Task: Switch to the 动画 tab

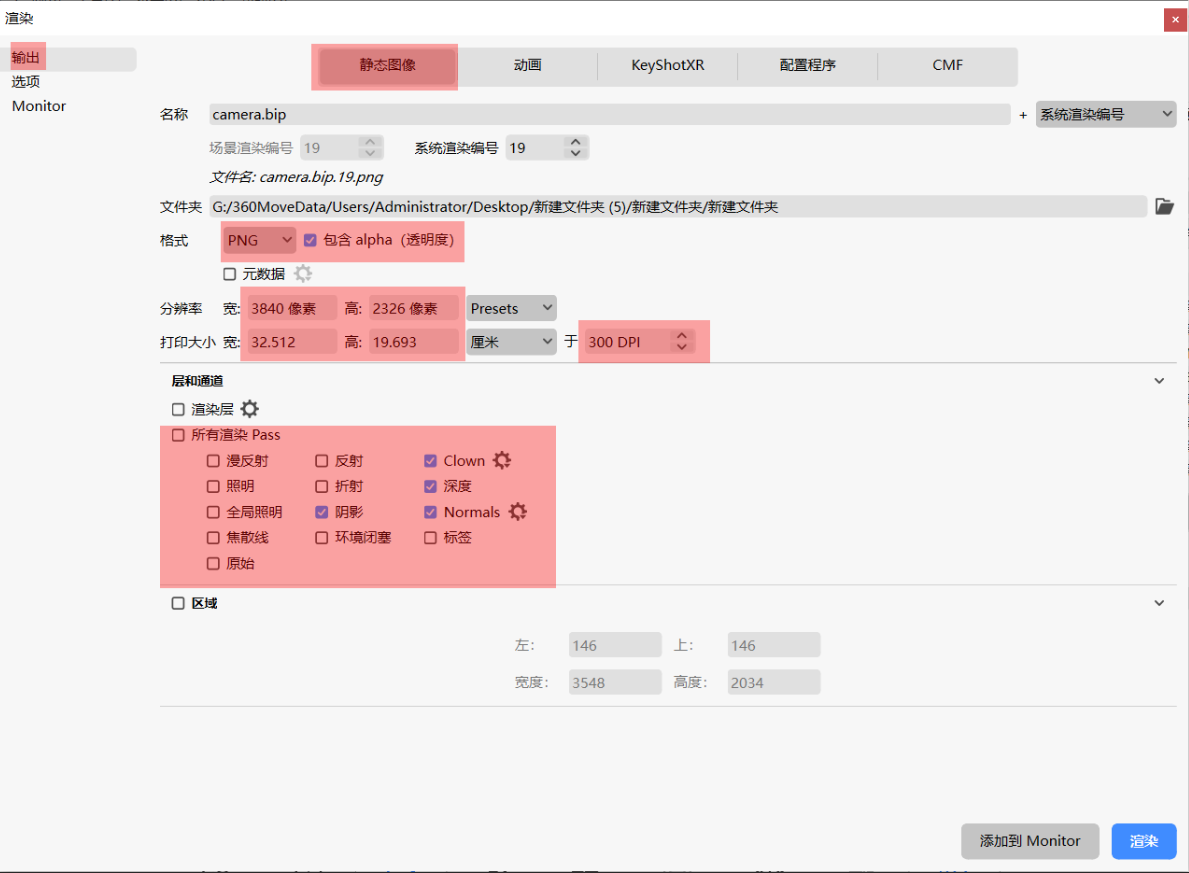Action: [x=528, y=65]
